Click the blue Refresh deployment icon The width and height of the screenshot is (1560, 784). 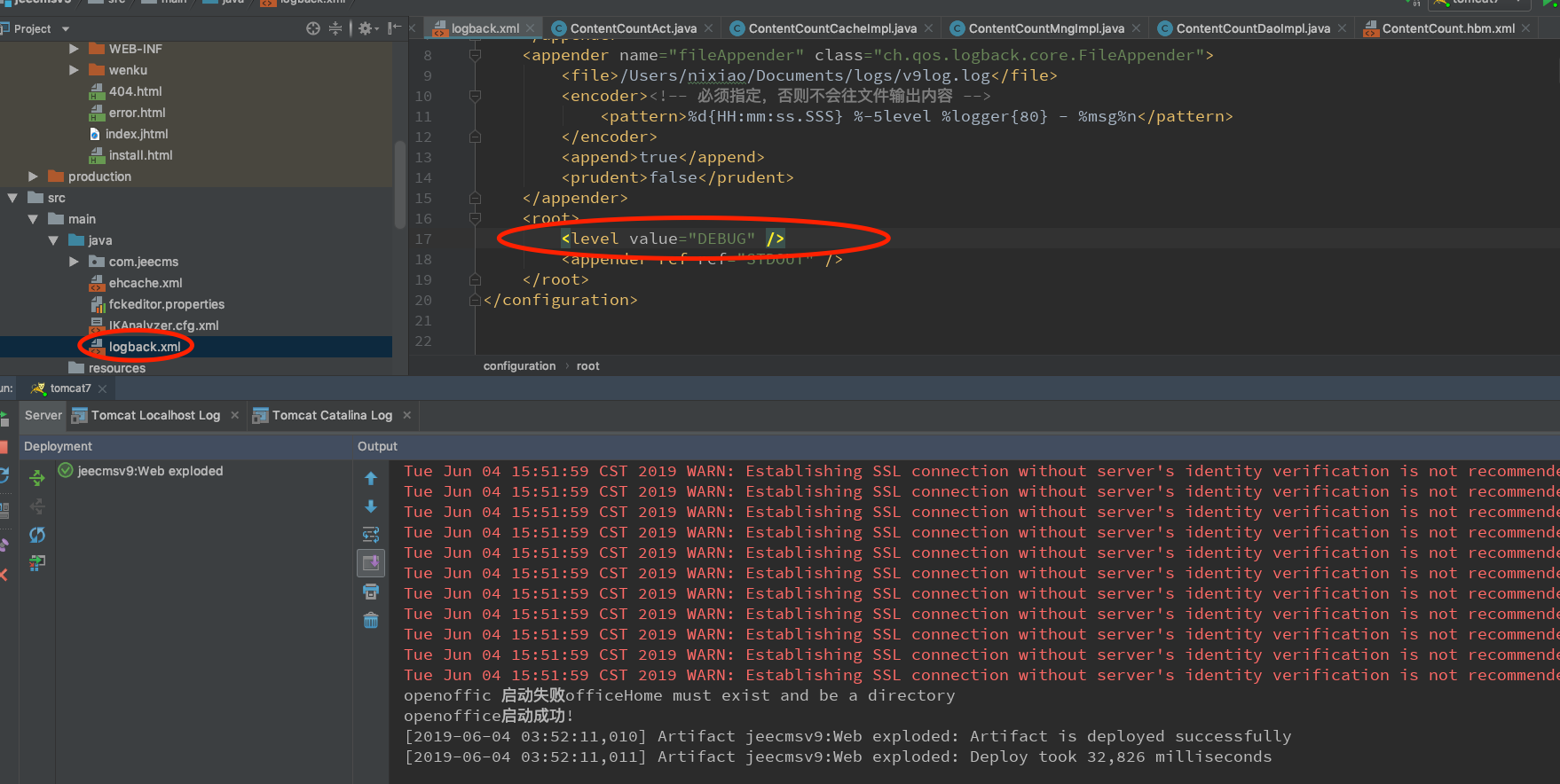click(x=37, y=535)
